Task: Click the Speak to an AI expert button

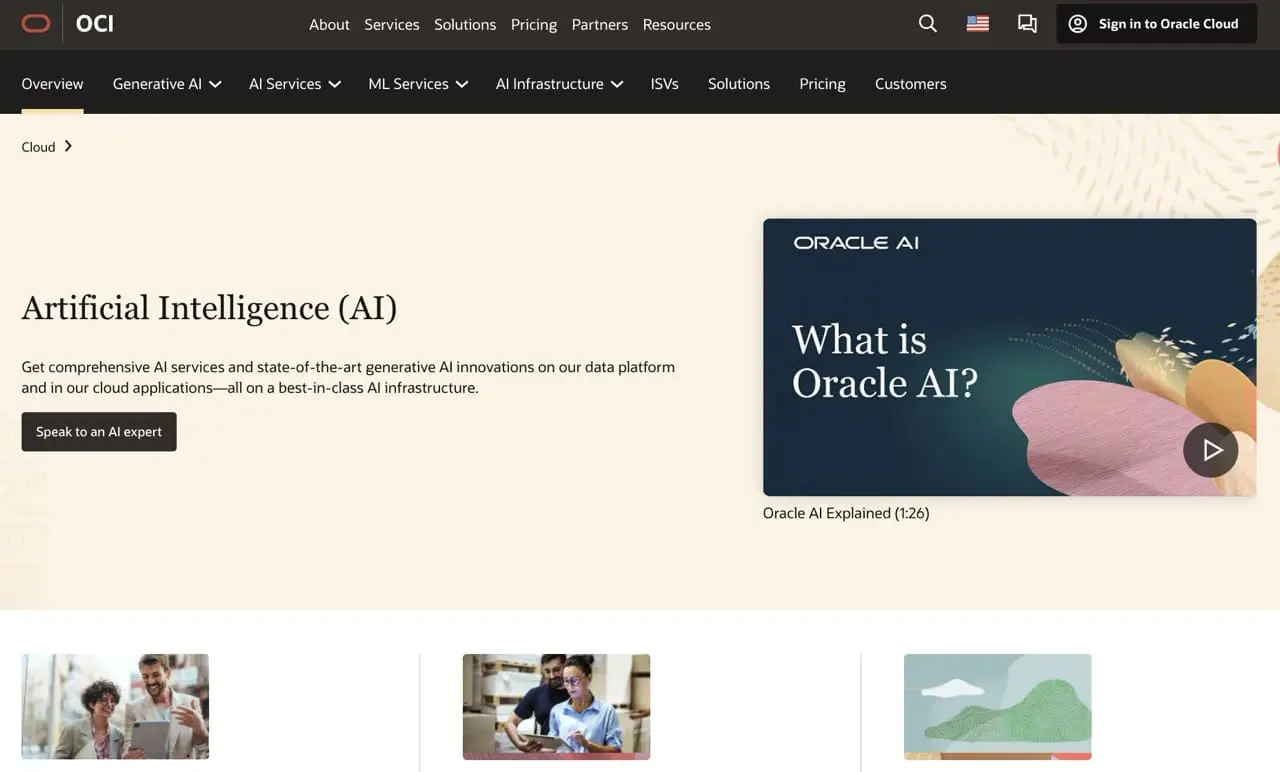Action: [x=98, y=431]
